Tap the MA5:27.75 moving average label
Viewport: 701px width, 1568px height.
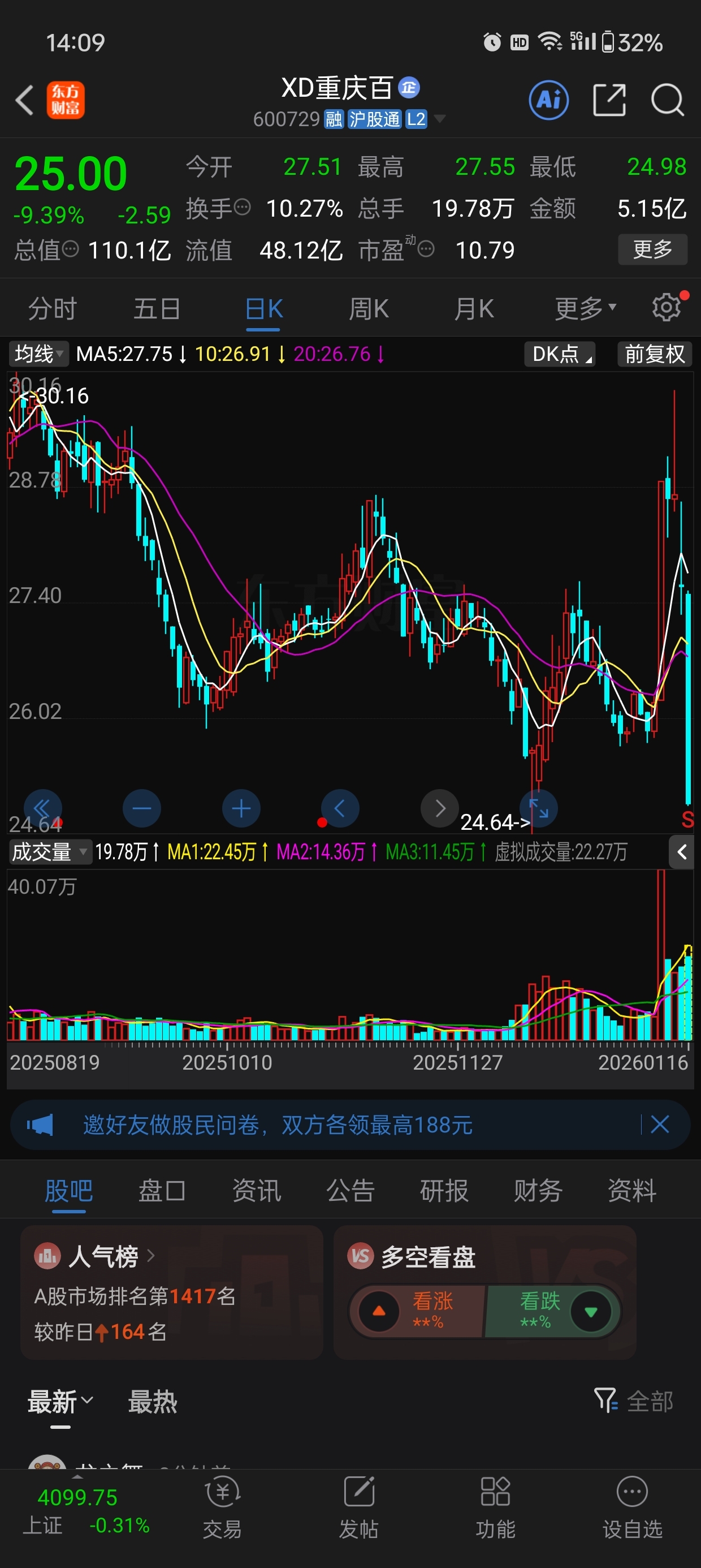point(124,354)
